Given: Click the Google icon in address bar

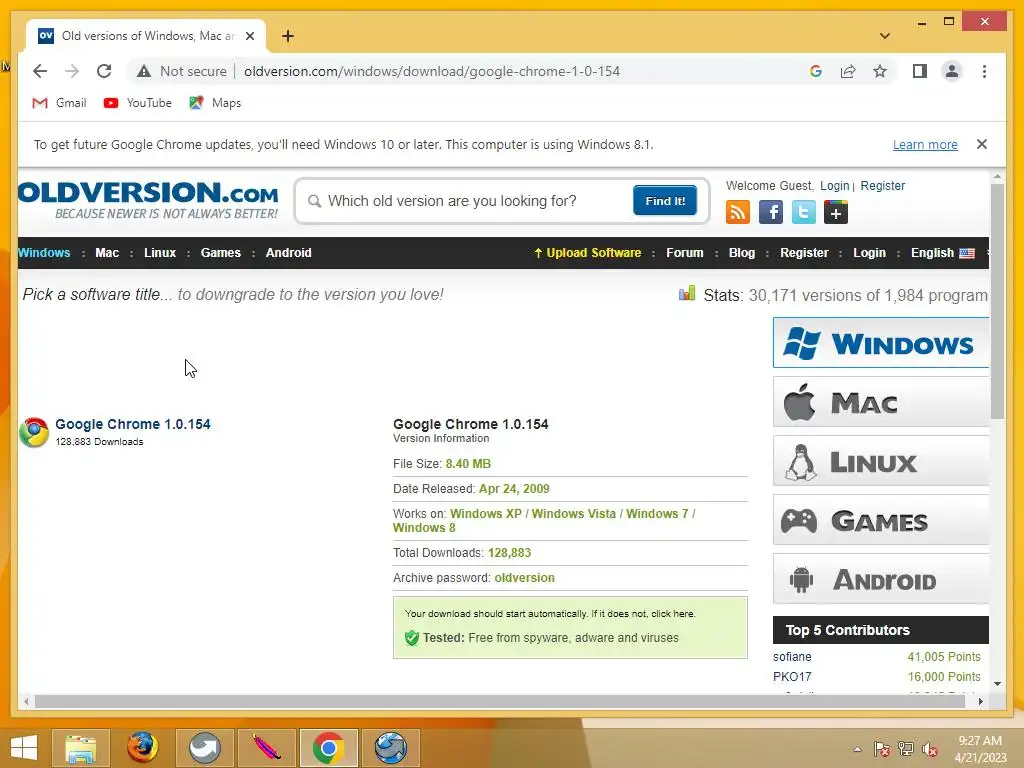Looking at the screenshot, I should coord(816,71).
